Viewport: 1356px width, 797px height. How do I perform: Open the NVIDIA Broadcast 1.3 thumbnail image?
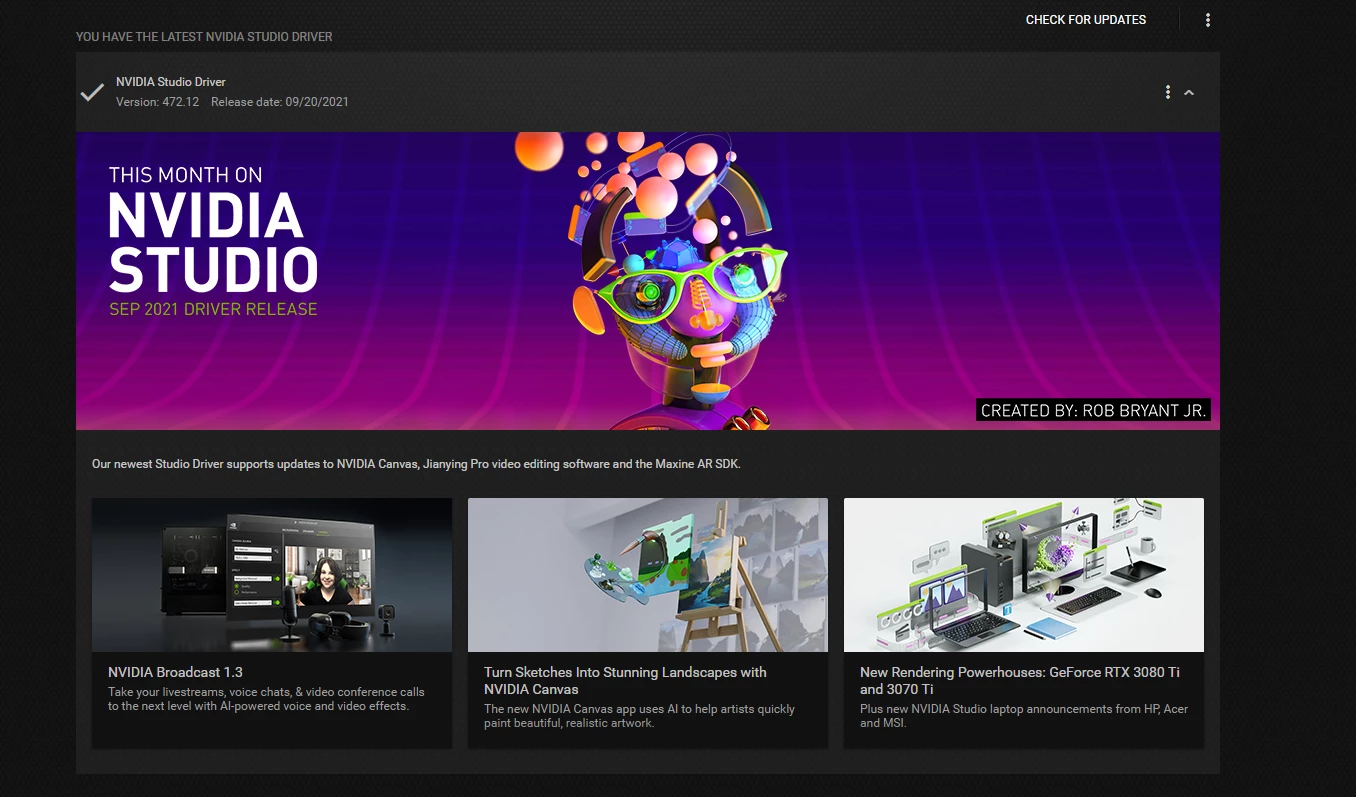[272, 575]
